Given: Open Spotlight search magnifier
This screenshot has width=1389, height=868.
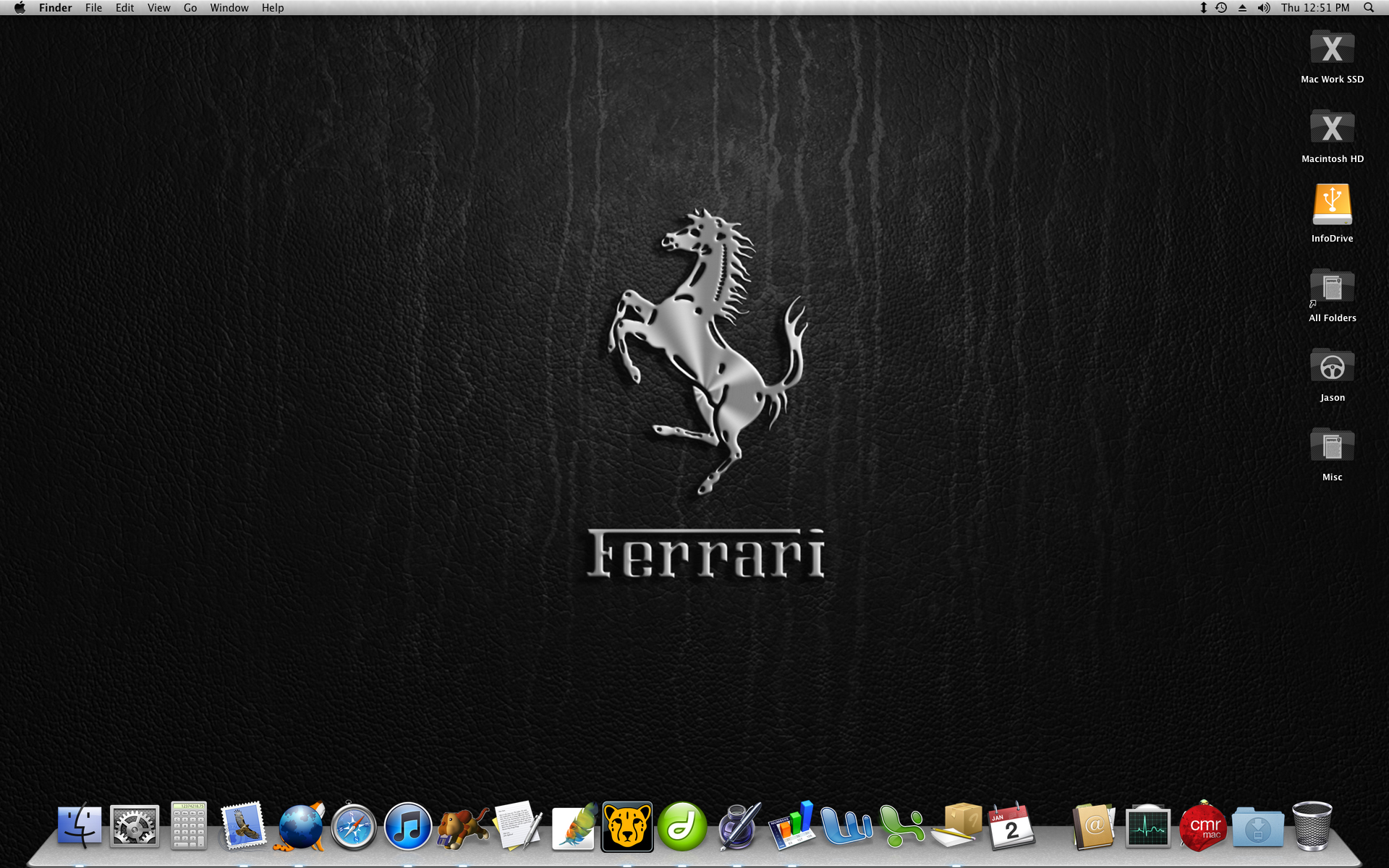Looking at the screenshot, I should click(1369, 8).
